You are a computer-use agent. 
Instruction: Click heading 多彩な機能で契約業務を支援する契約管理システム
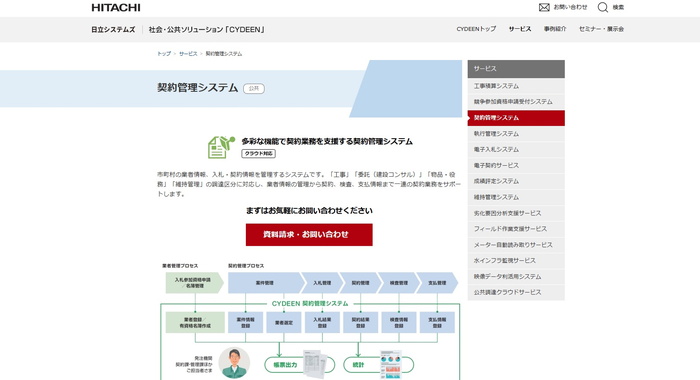coord(327,142)
